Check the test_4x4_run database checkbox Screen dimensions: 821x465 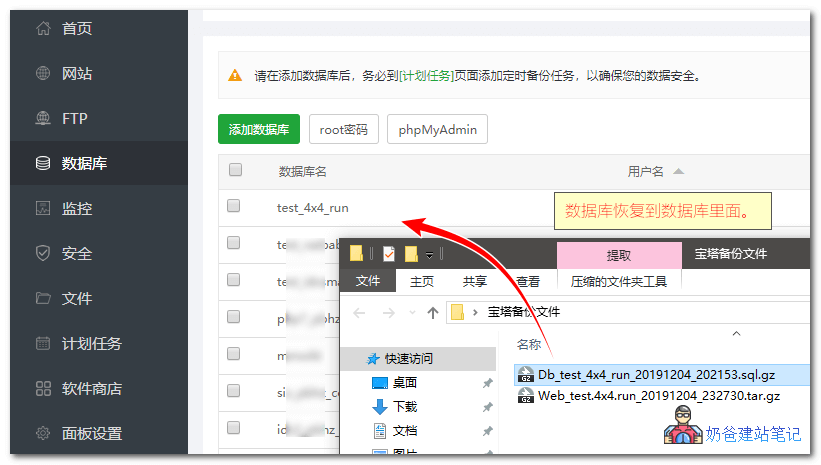(x=234, y=206)
